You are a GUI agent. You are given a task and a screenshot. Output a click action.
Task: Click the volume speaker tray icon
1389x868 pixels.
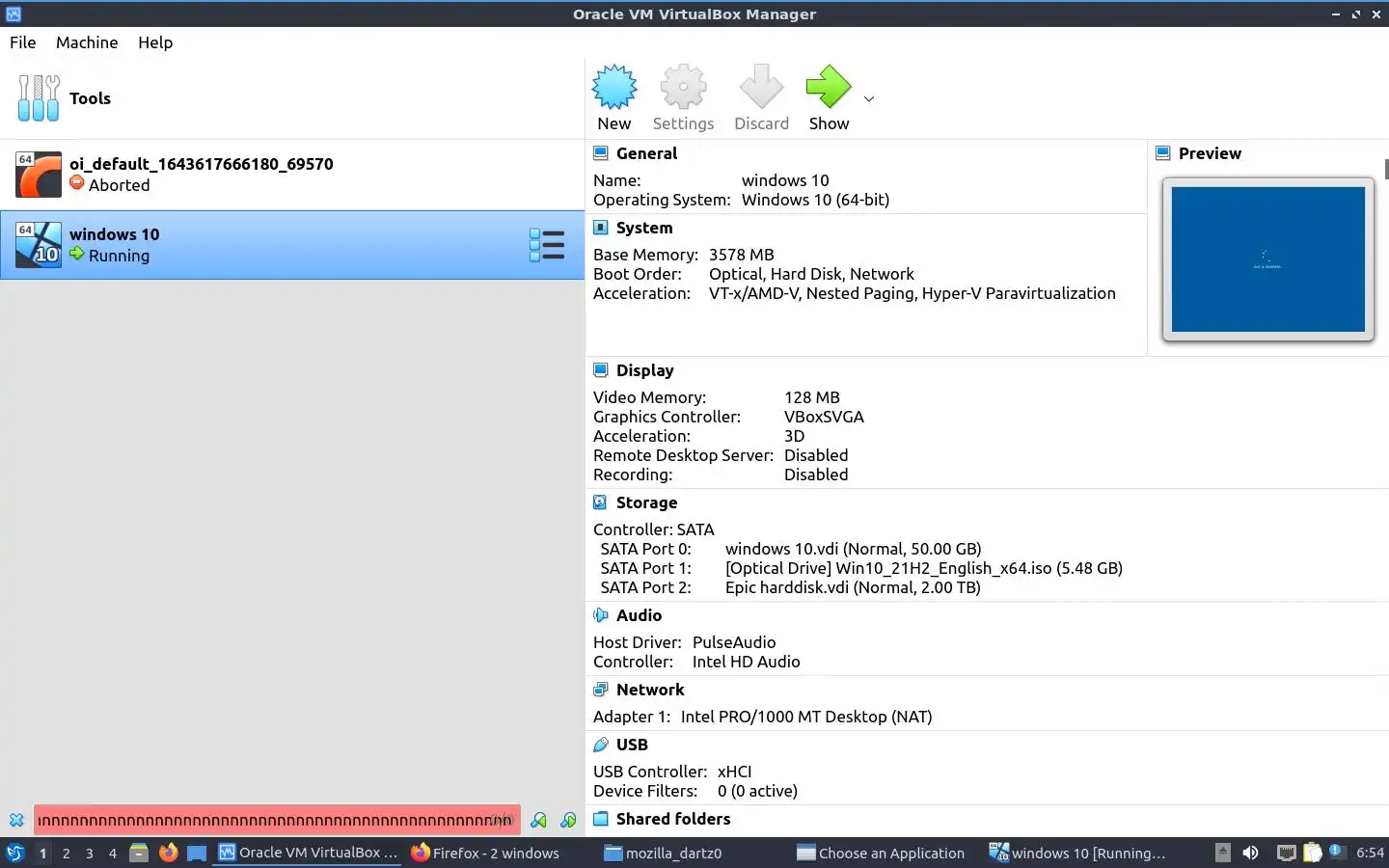tap(1250, 853)
